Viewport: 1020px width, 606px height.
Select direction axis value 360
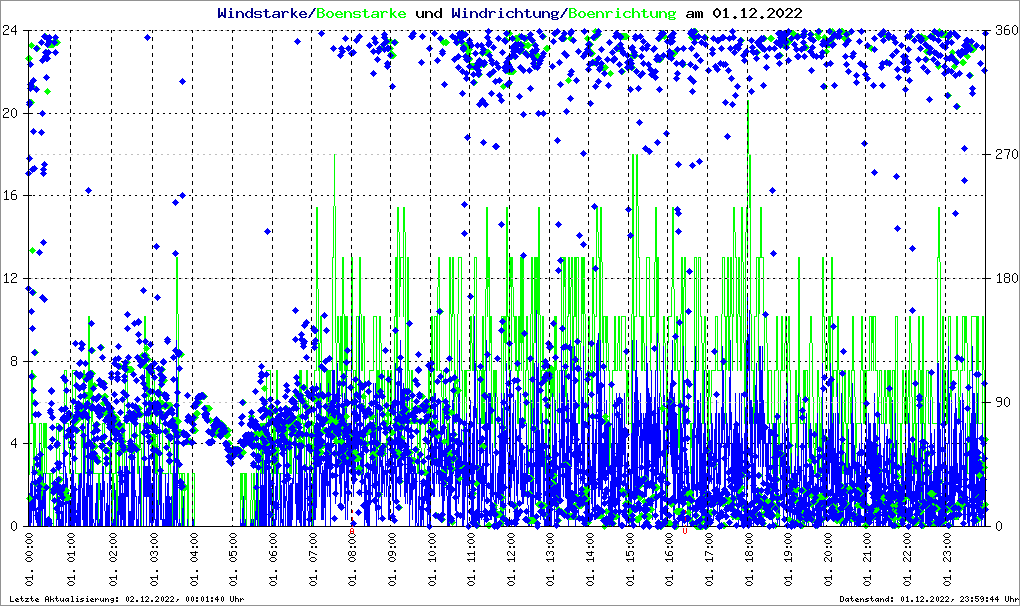click(x=1007, y=31)
